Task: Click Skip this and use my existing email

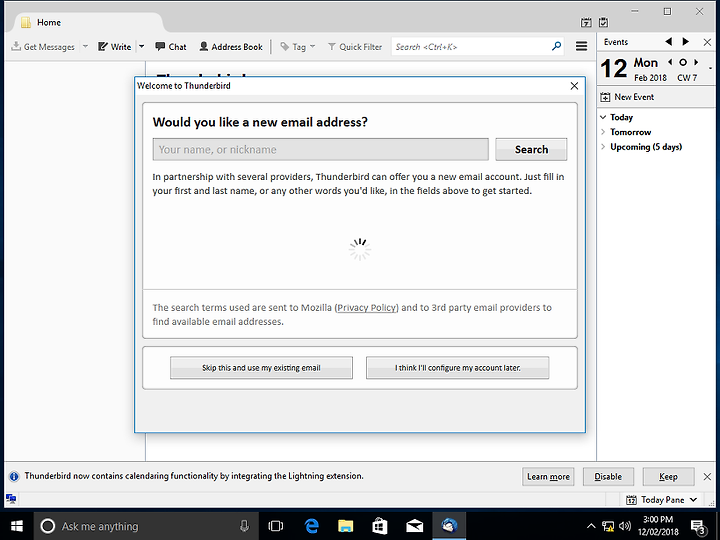Action: point(261,368)
